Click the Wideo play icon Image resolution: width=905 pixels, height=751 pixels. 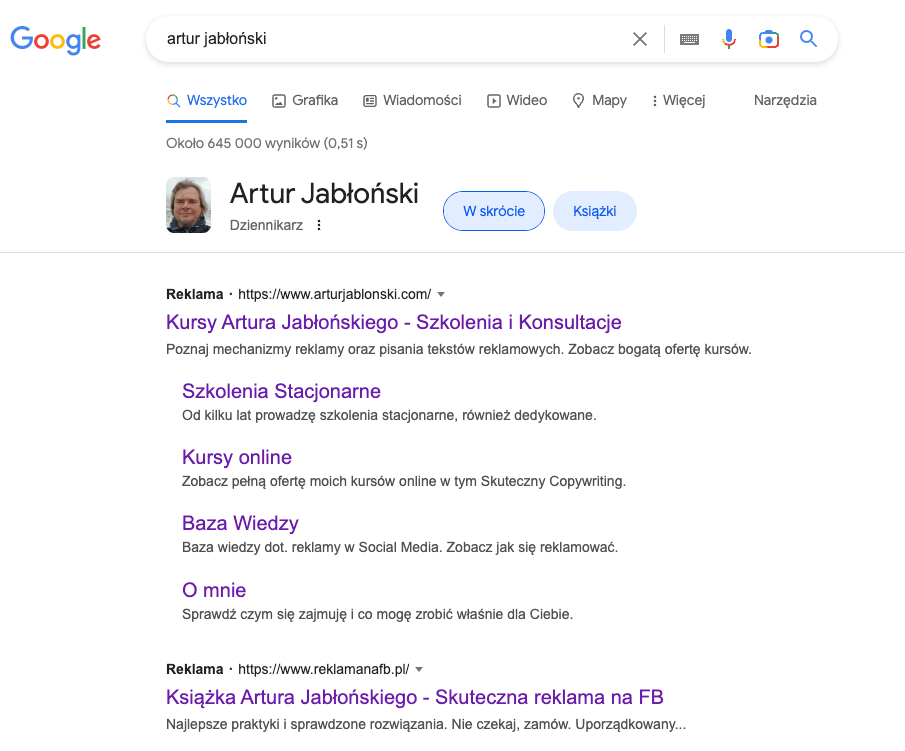click(x=493, y=100)
